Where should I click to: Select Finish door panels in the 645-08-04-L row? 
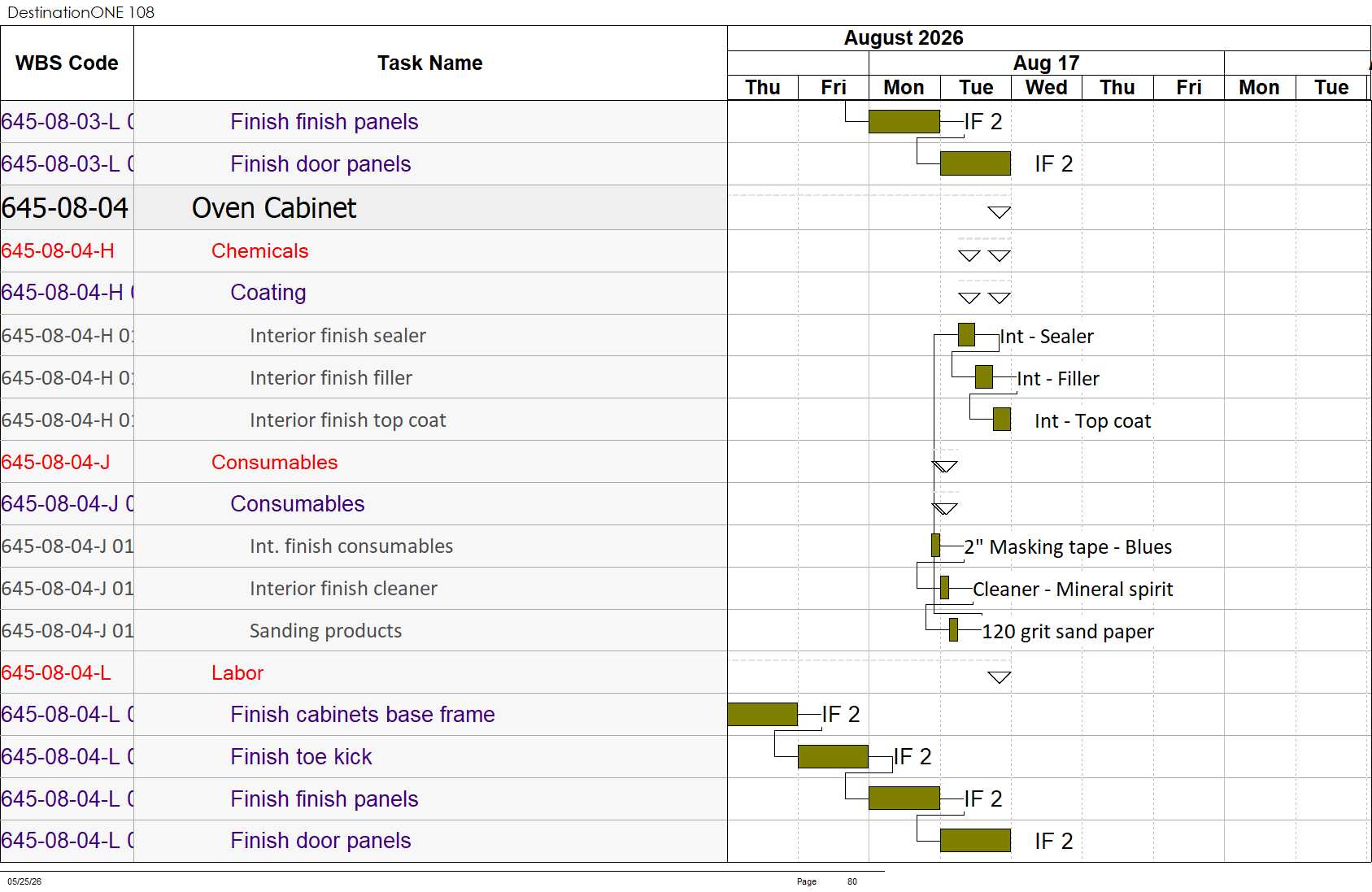320,841
